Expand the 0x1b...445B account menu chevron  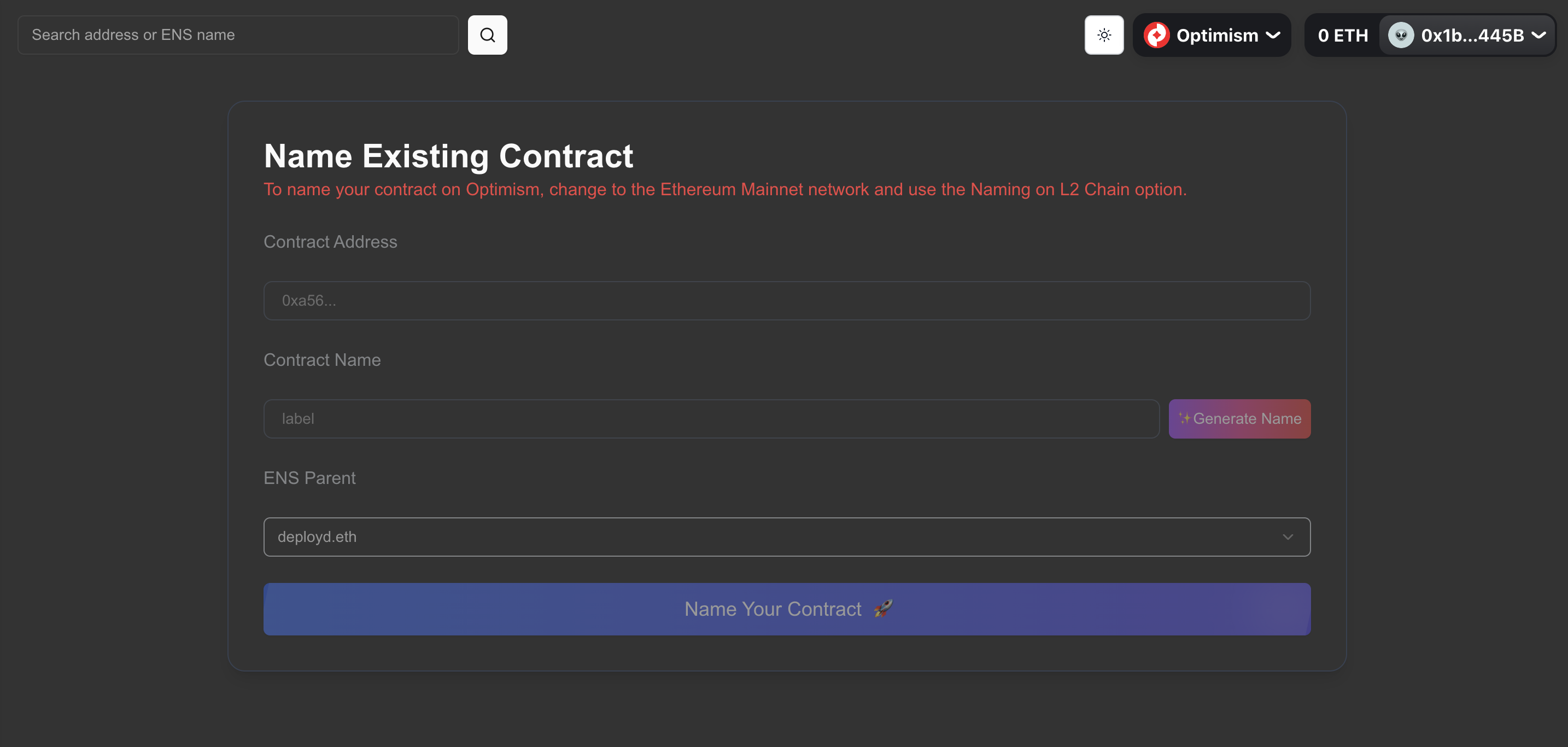(x=1538, y=36)
